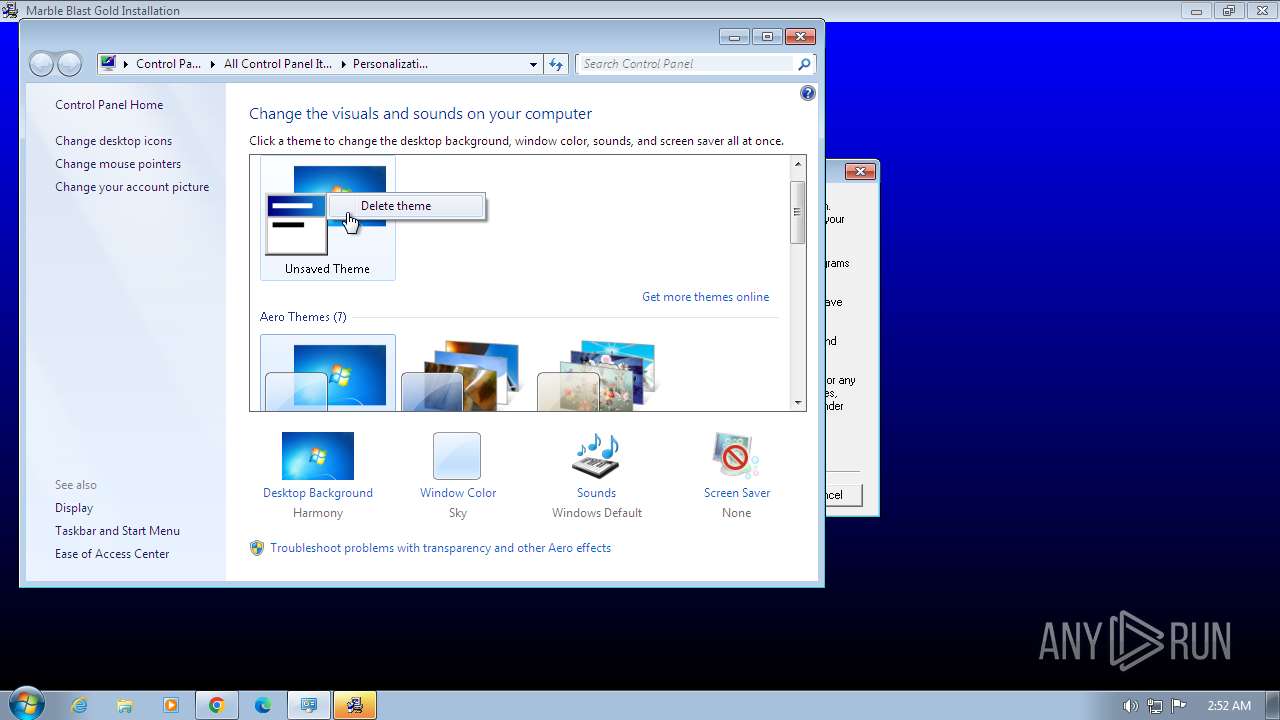This screenshot has height=720, width=1280.
Task: Open the Screen Saver icon
Action: tap(736, 456)
